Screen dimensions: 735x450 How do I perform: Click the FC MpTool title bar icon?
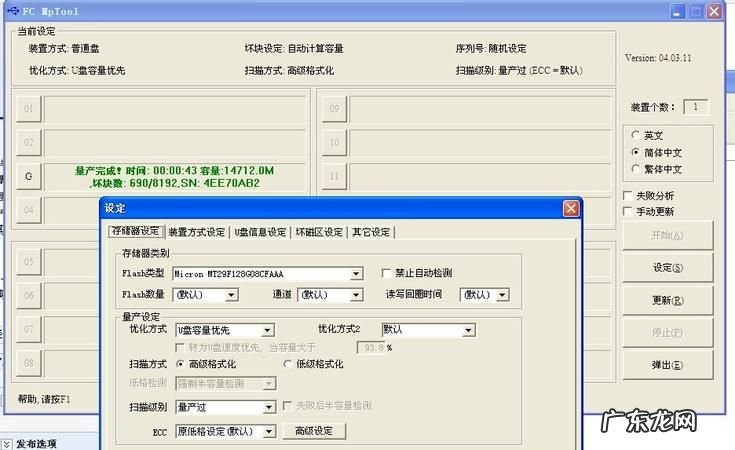[12, 11]
